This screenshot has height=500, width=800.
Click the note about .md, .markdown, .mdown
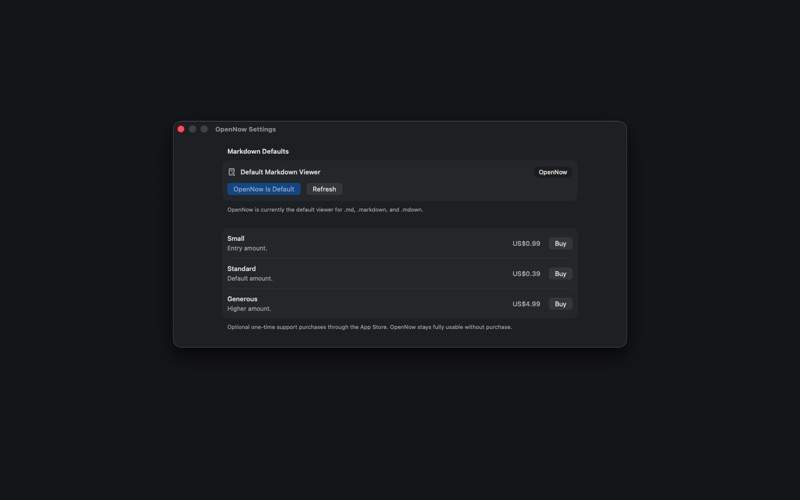pos(325,209)
